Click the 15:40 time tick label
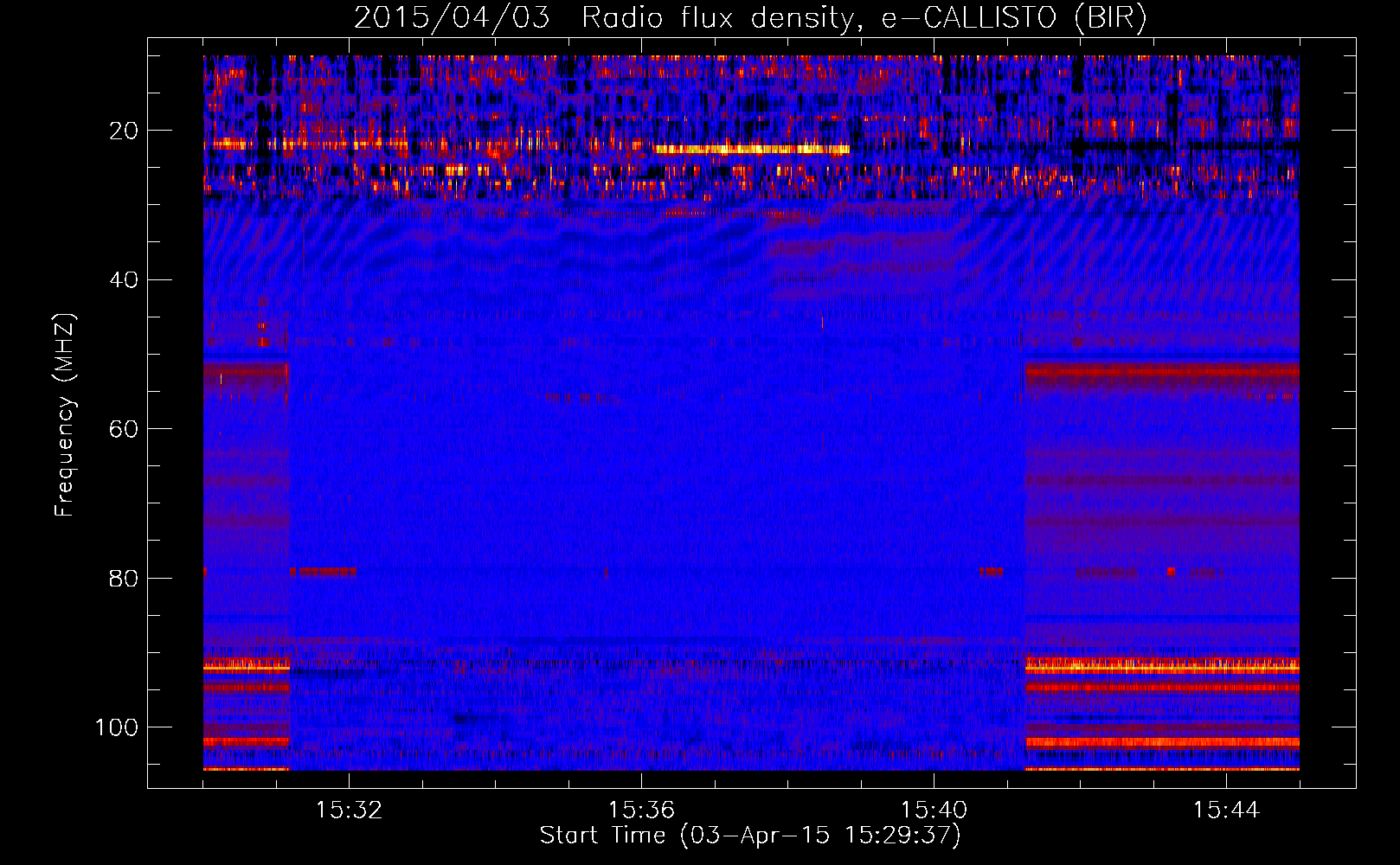The width and height of the screenshot is (1400, 865). point(934,811)
